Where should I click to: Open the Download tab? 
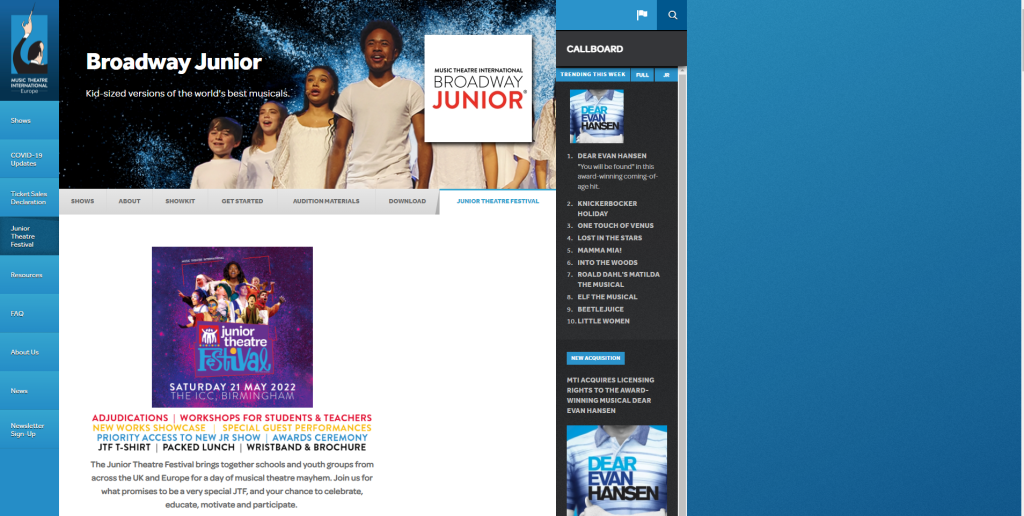click(407, 201)
